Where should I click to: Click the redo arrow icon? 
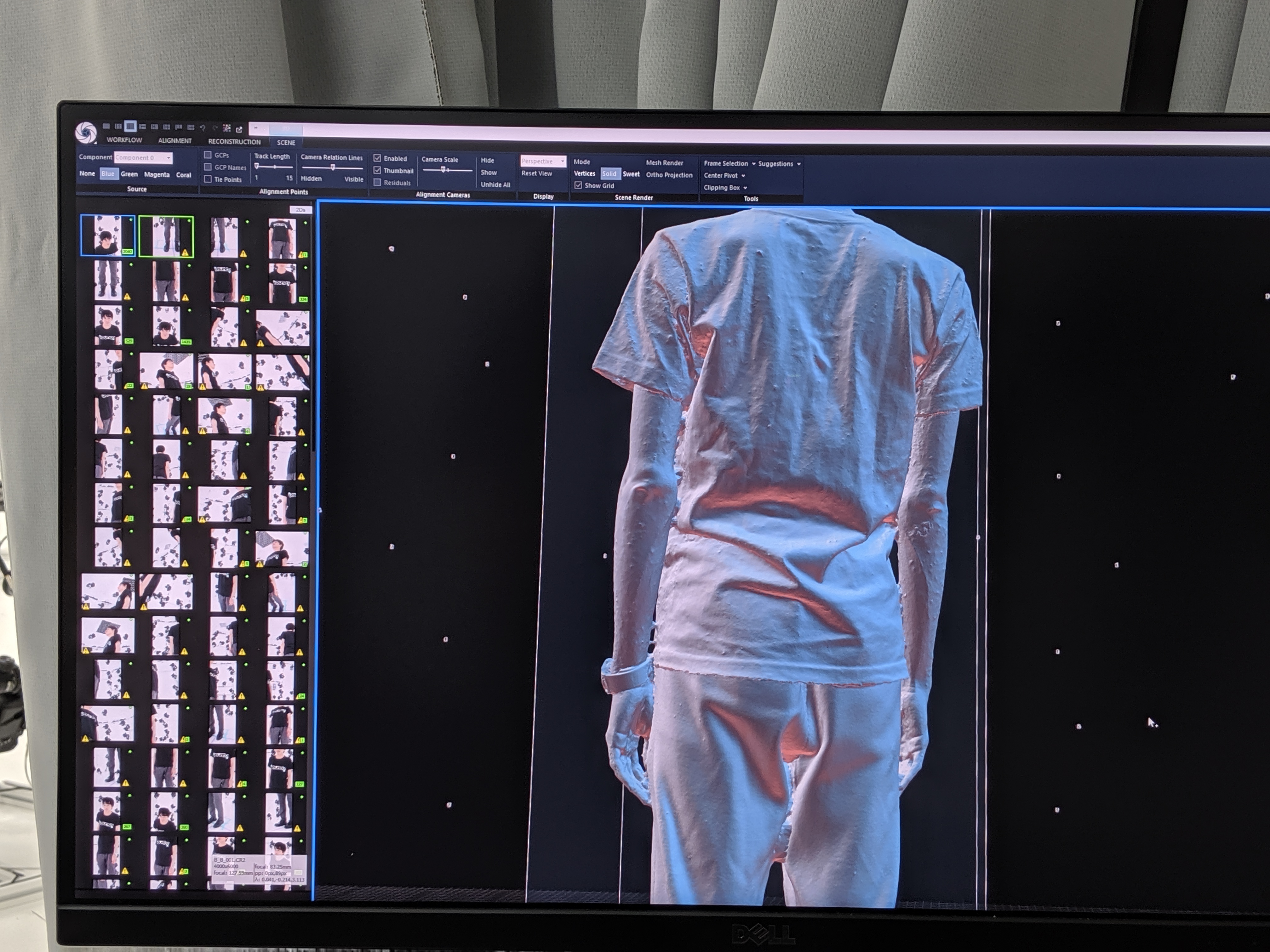215,128
